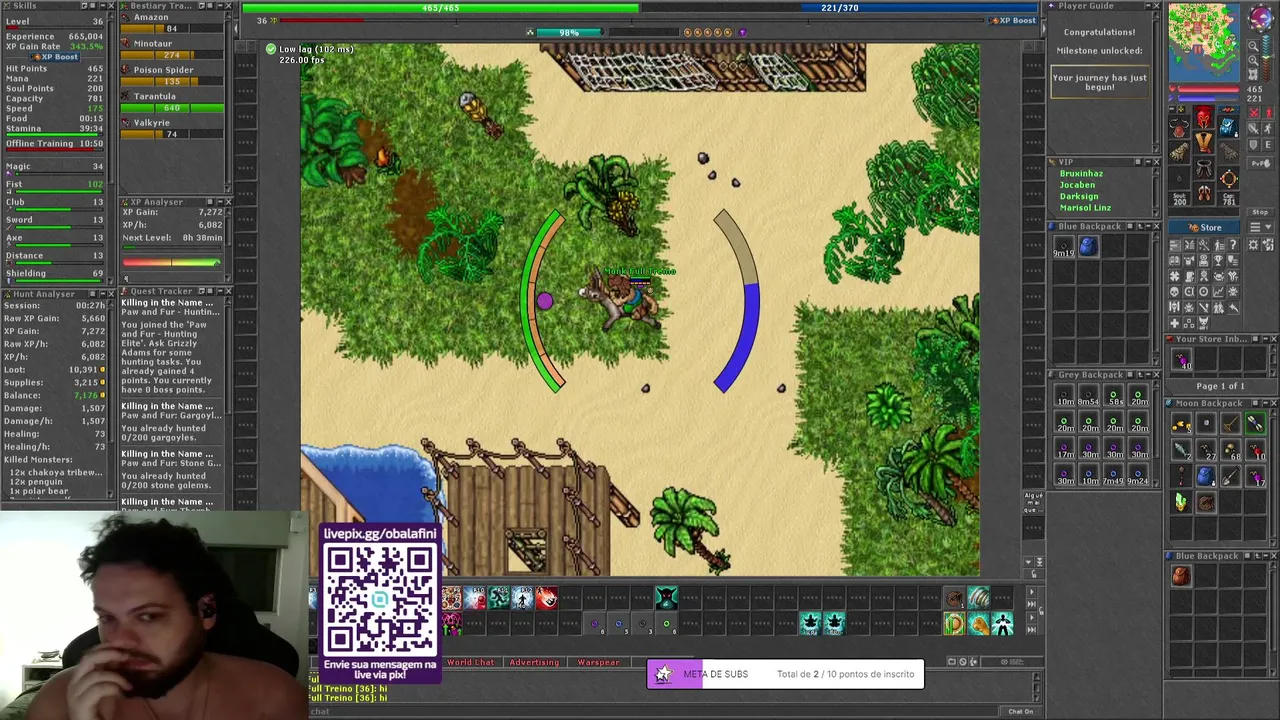Select the green crystal in Moon Backpack
1280x720 pixels.
pos(1181,501)
